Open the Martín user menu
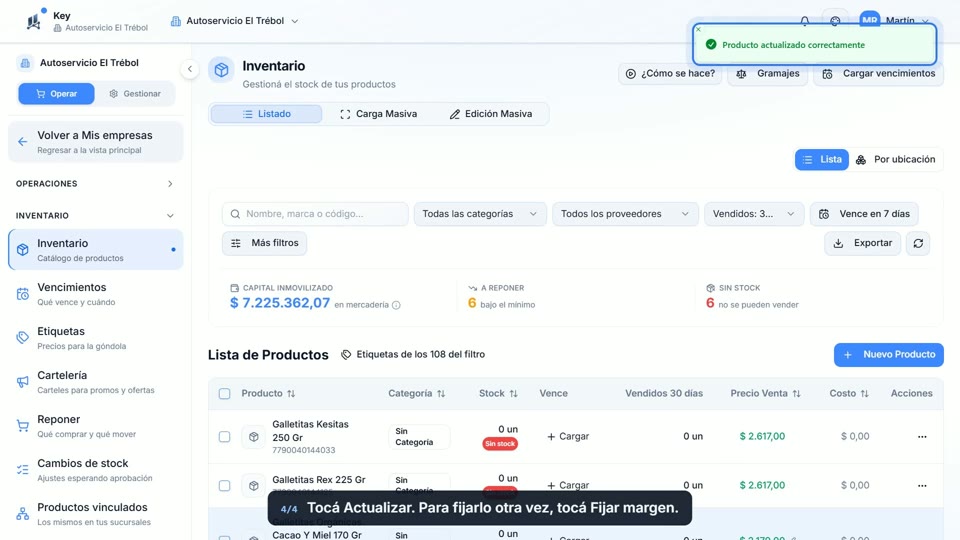 (x=906, y=21)
